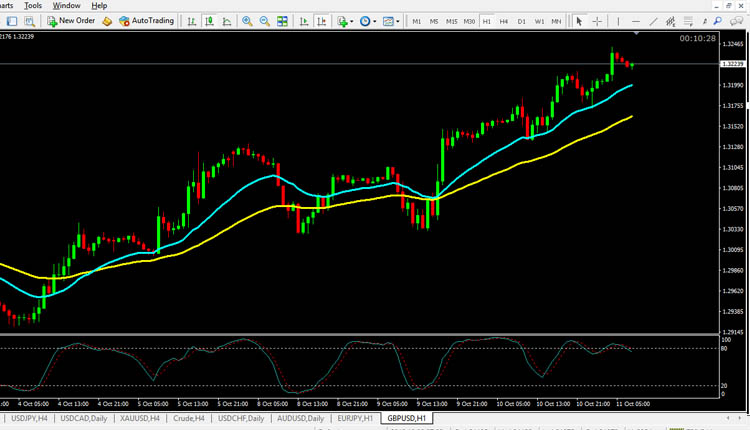750x430 pixels.
Task: Select the Horizontal Line drawing tool
Action: point(636,21)
